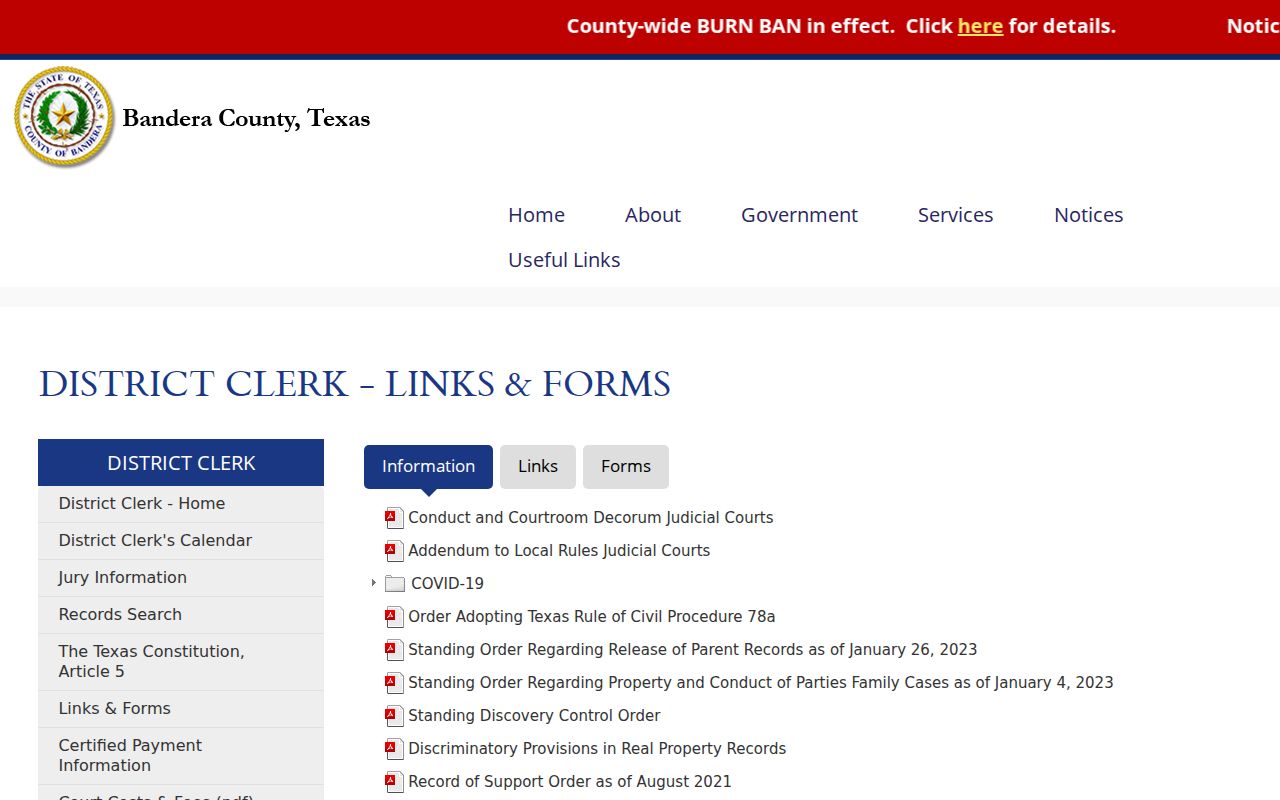Open the Home menu item
The width and height of the screenshot is (1280, 800).
pyautogui.click(x=536, y=215)
